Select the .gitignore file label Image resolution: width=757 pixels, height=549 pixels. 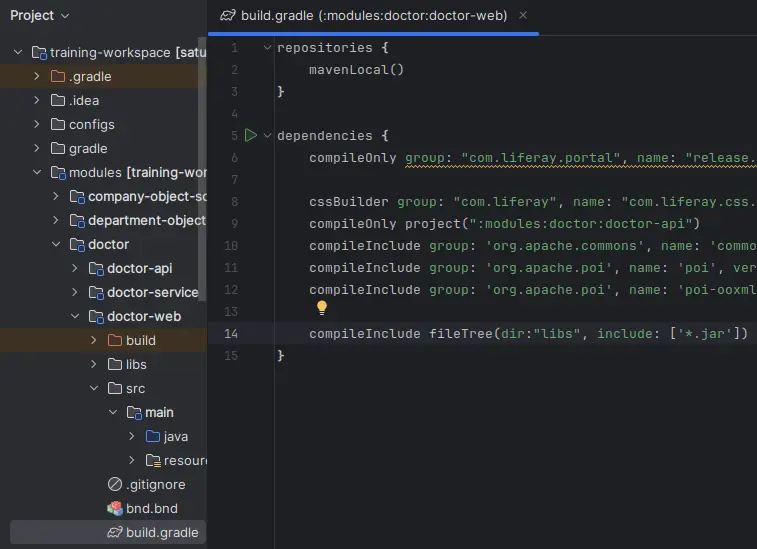[155, 484]
